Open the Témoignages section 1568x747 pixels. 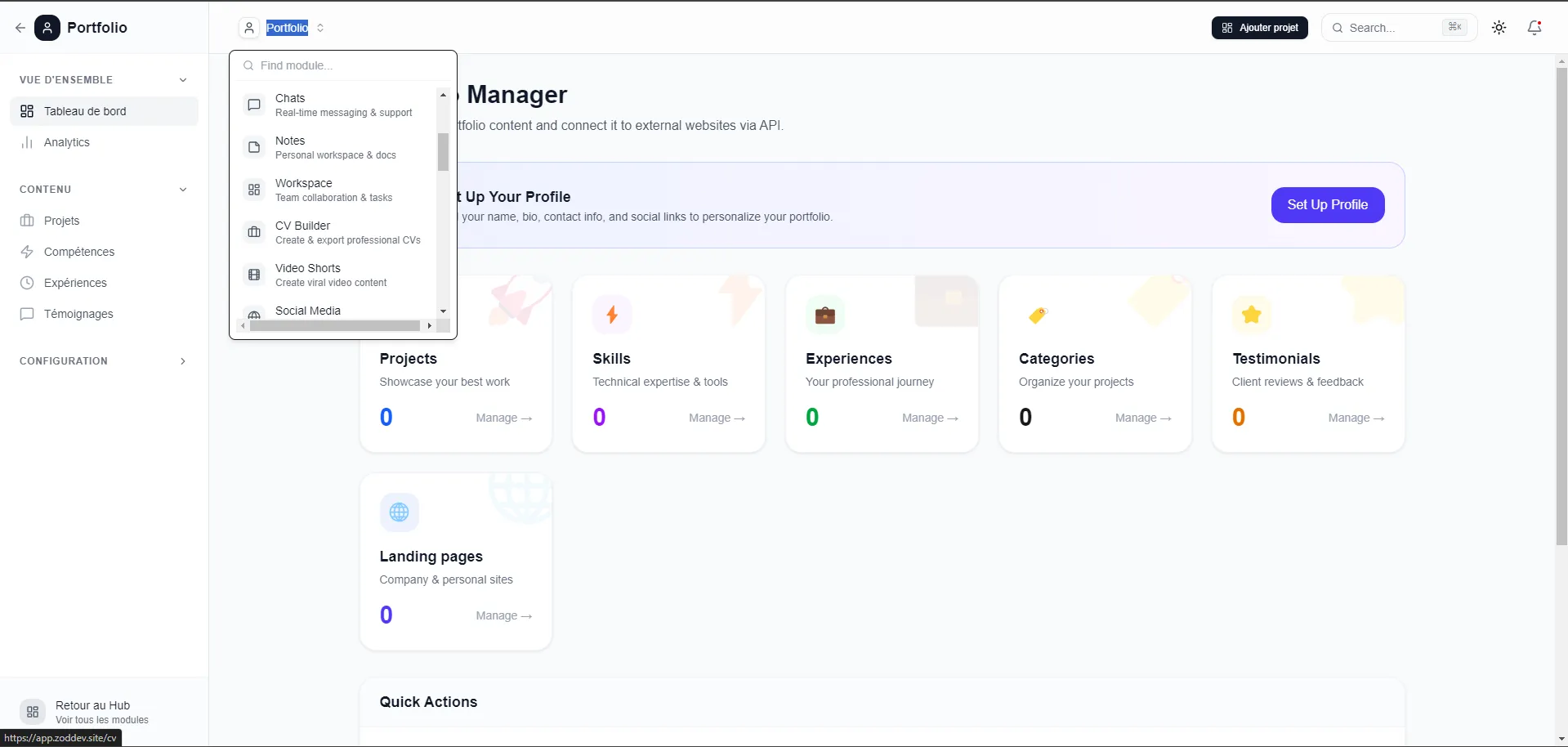click(78, 314)
